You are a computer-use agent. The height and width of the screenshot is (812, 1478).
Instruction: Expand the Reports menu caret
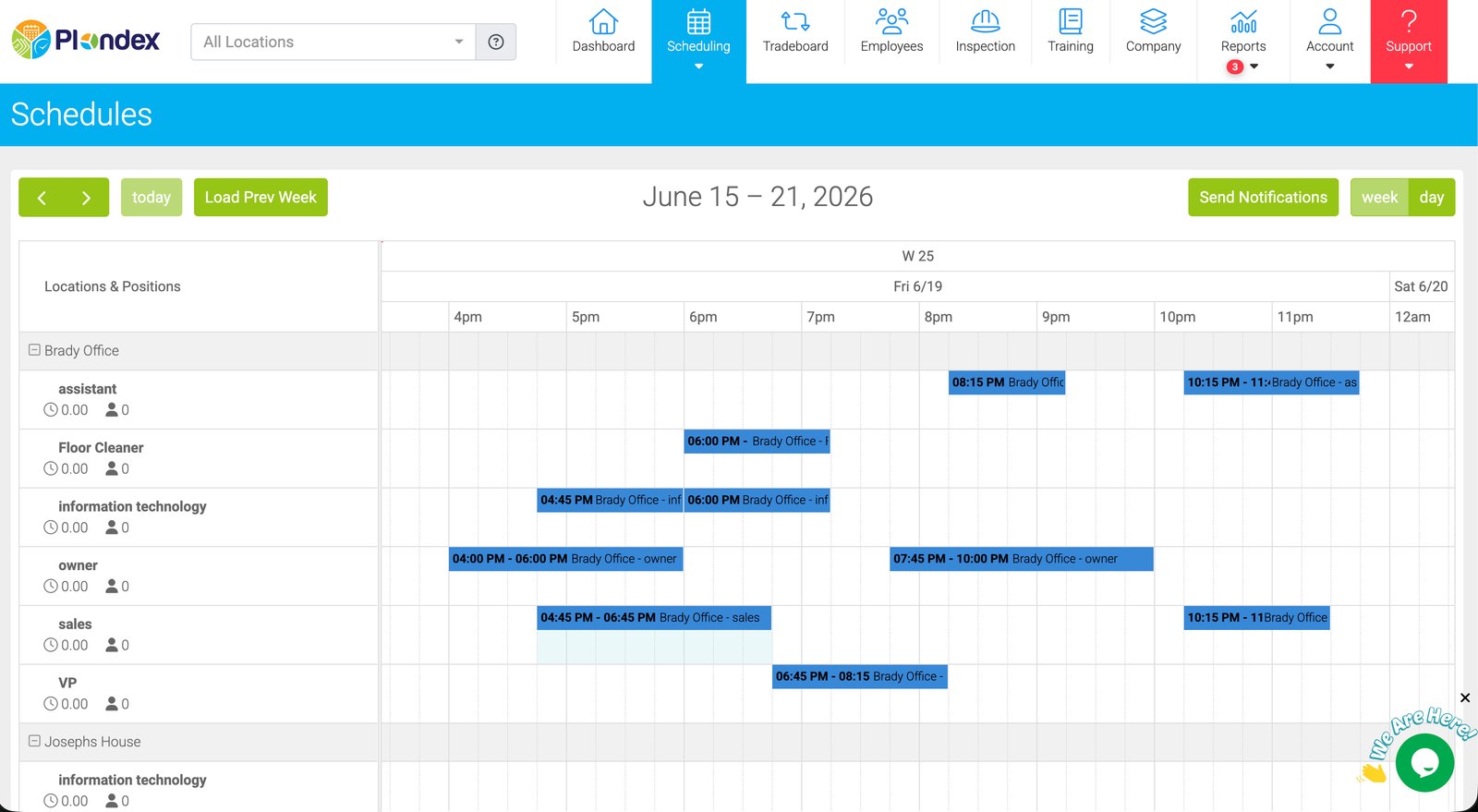(x=1254, y=67)
